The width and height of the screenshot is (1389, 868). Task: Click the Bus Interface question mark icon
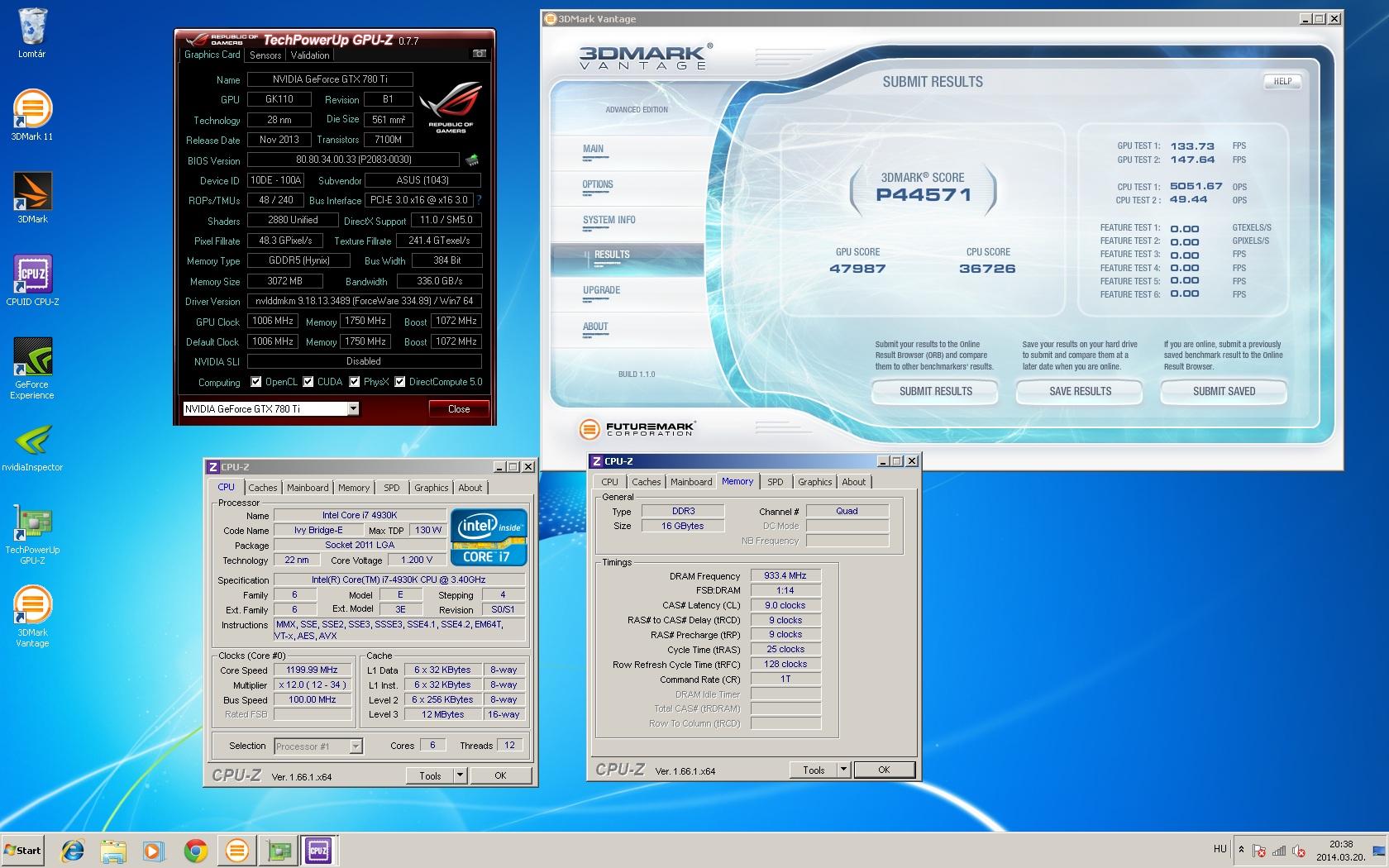click(x=479, y=200)
